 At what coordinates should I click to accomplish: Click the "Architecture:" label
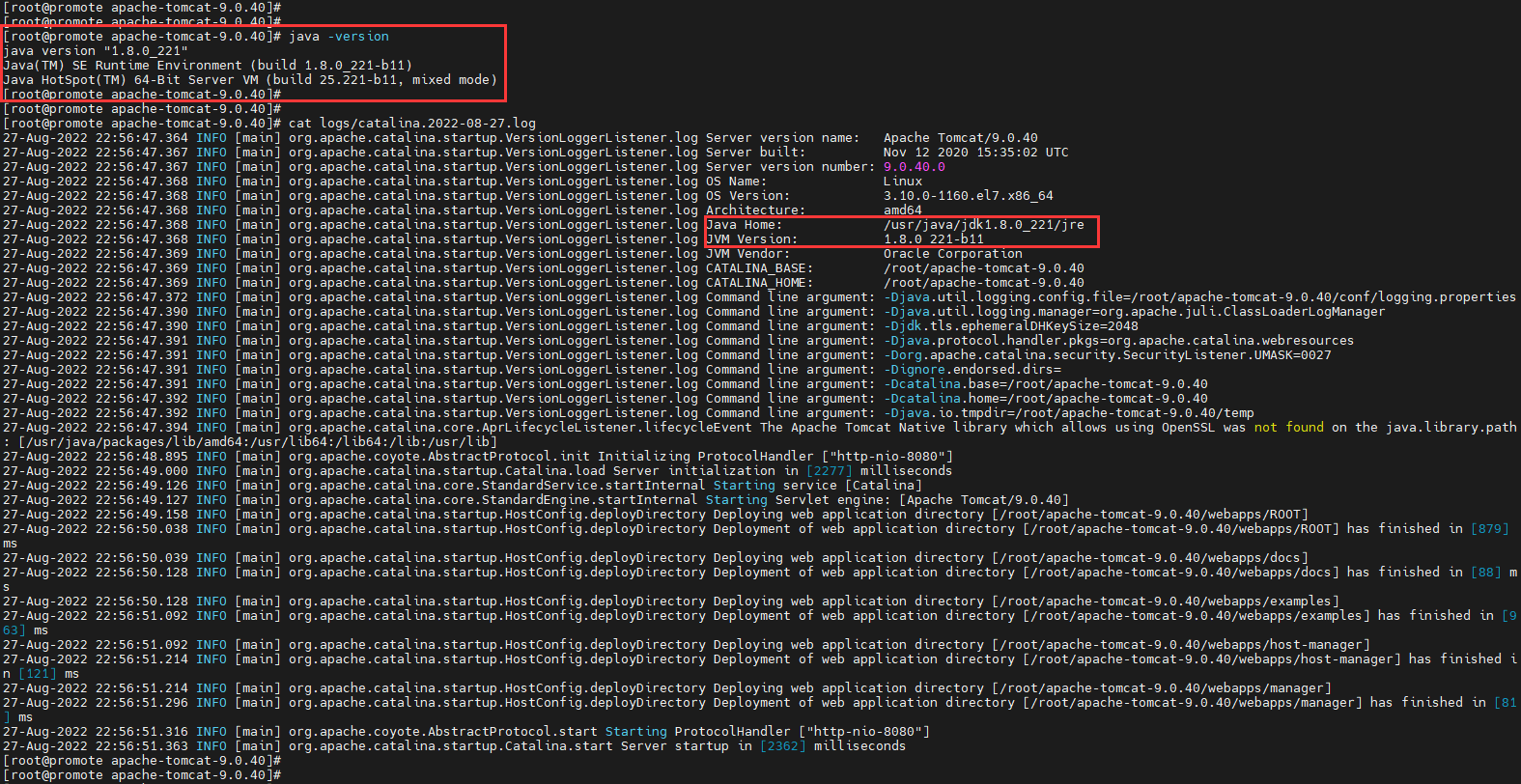pos(756,210)
